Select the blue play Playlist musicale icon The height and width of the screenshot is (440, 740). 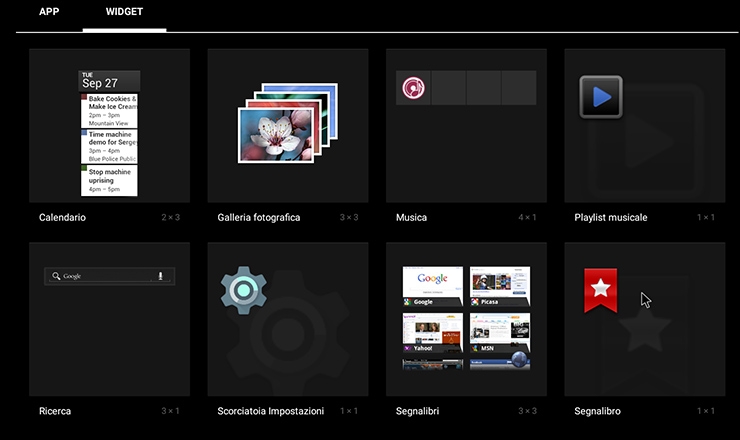(x=601, y=97)
